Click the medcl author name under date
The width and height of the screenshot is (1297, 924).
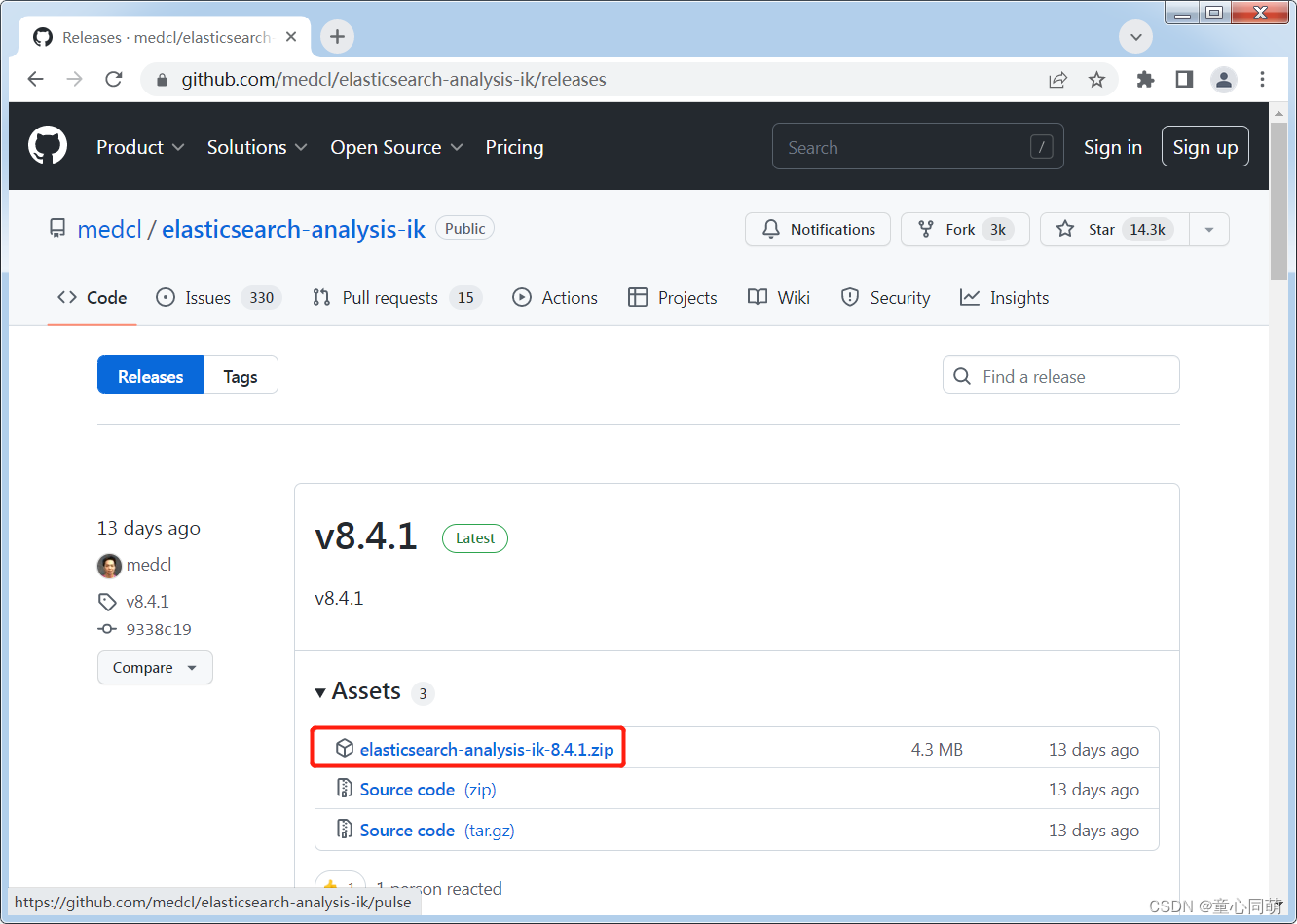point(149,565)
